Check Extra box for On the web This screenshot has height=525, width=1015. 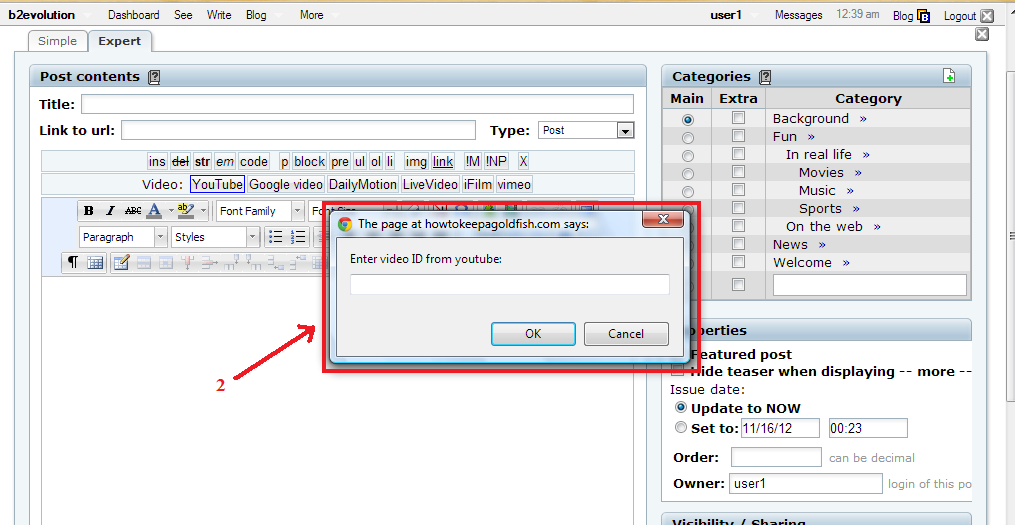click(x=738, y=226)
